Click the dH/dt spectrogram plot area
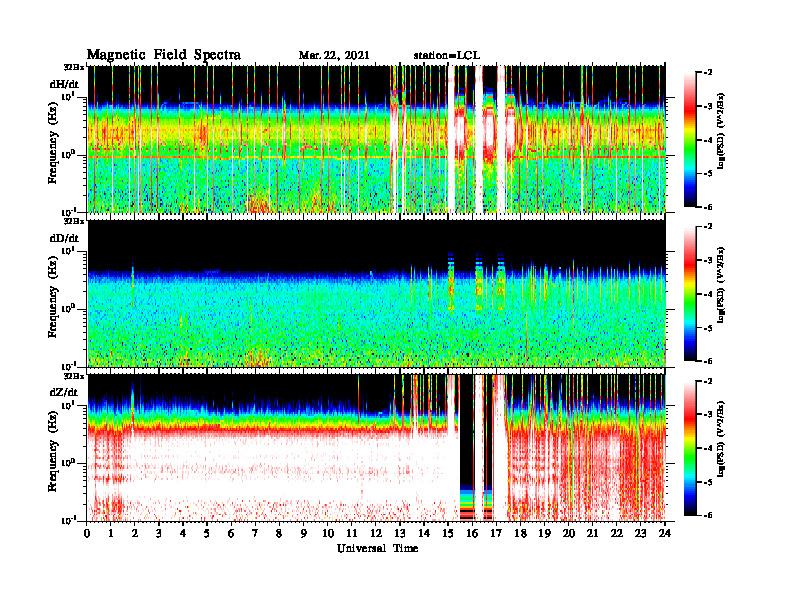This screenshot has height=612, width=792. pyautogui.click(x=376, y=139)
